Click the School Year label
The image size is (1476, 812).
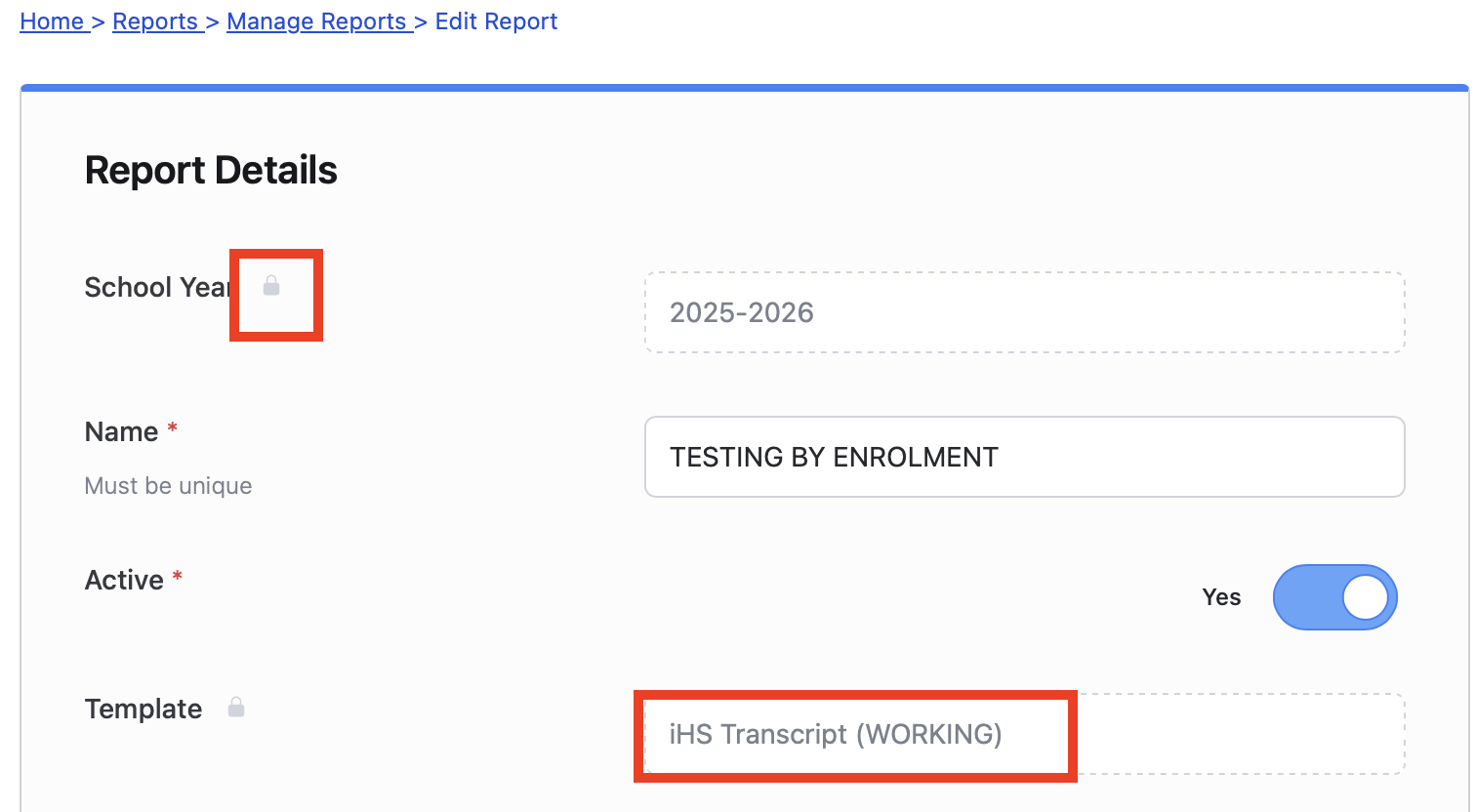pos(156,287)
